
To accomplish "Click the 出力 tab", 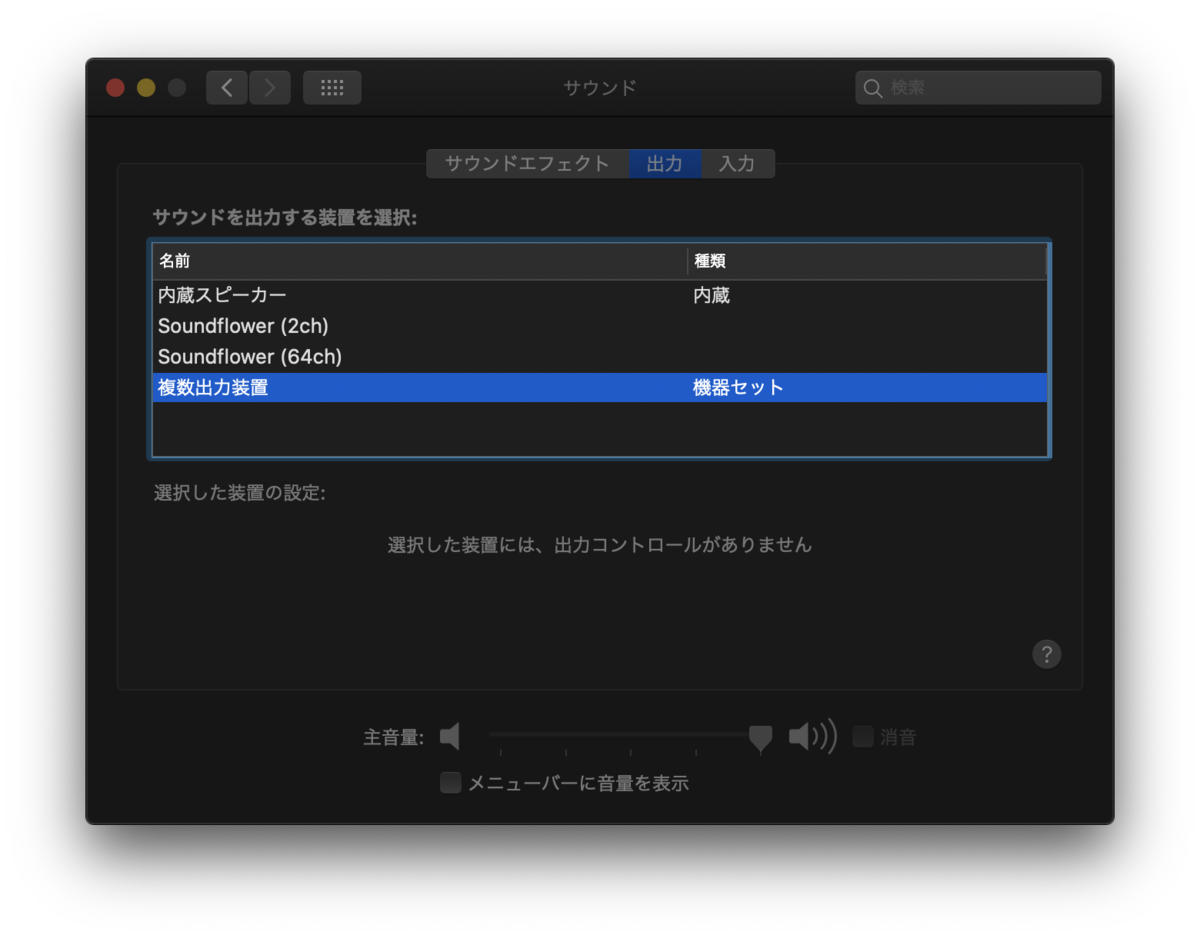I will 665,163.
